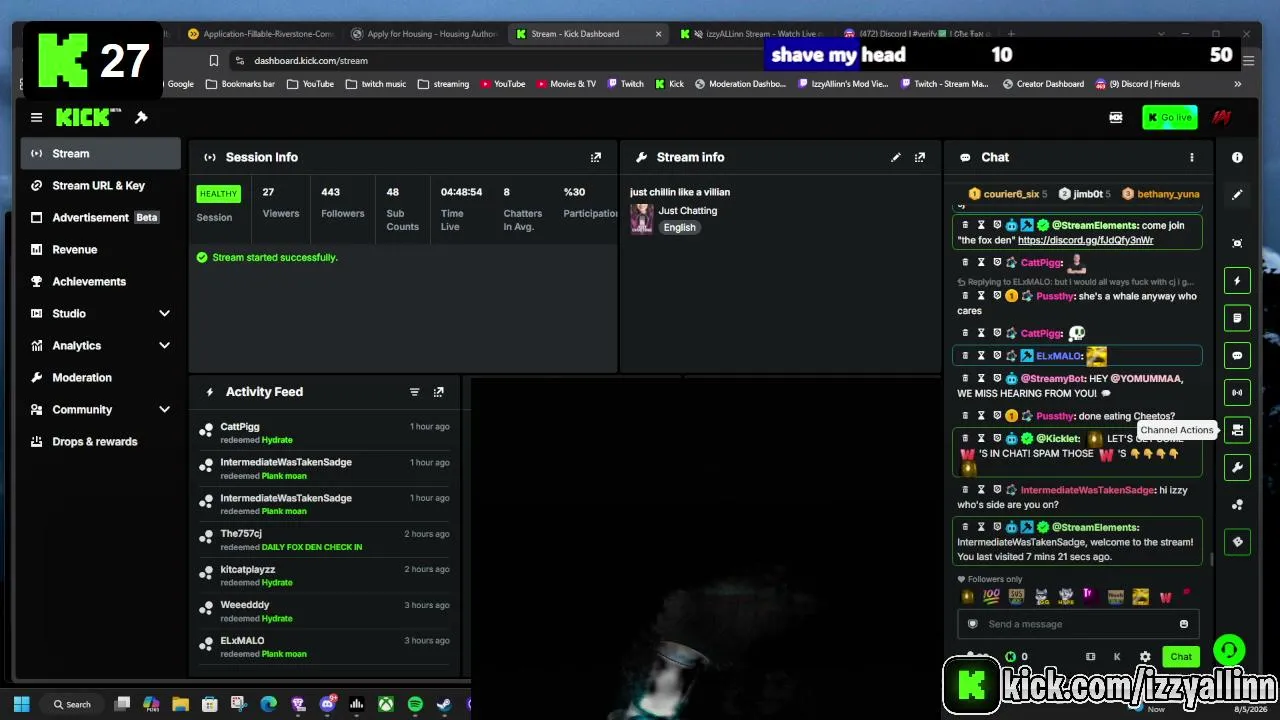1280x720 pixels.
Task: Open Discord from the taskbar
Action: [327, 704]
